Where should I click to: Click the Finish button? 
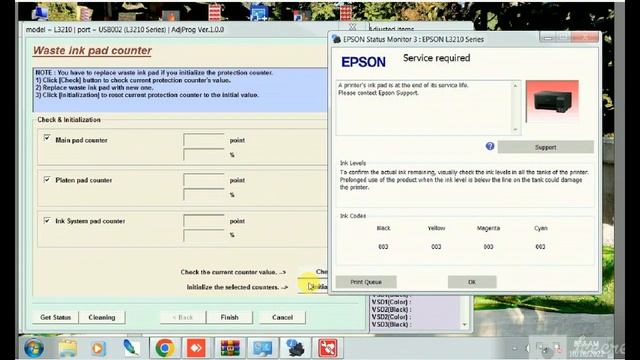coord(229,317)
